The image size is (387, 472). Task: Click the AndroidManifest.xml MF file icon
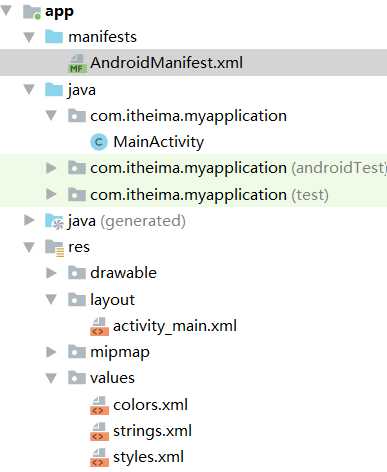78,64
